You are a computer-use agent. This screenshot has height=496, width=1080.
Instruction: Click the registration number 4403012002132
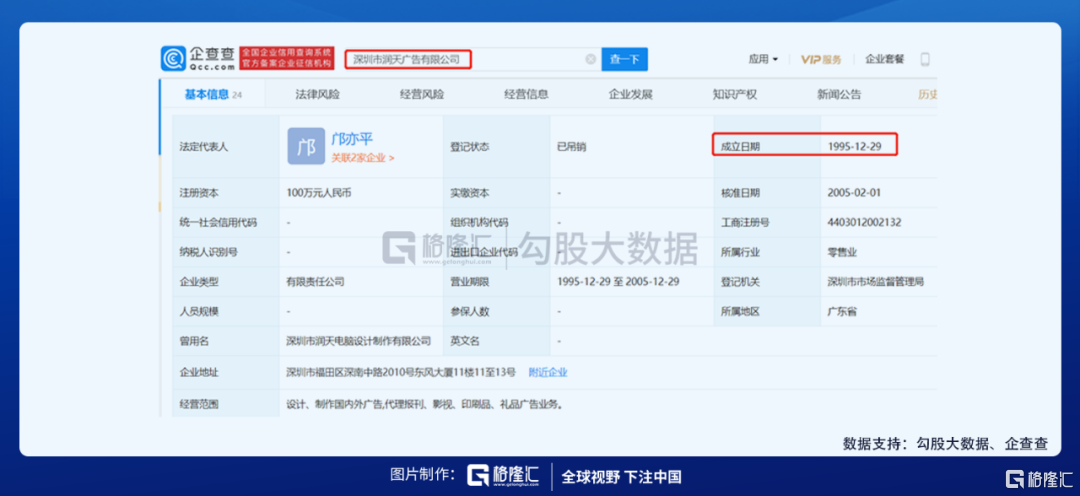click(864, 222)
